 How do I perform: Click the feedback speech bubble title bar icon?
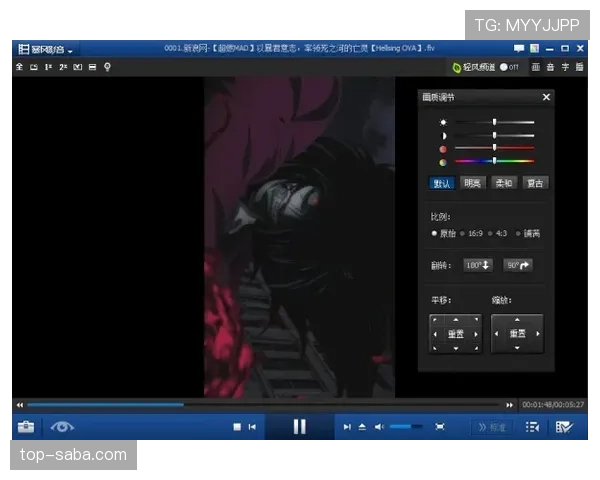[x=519, y=49]
